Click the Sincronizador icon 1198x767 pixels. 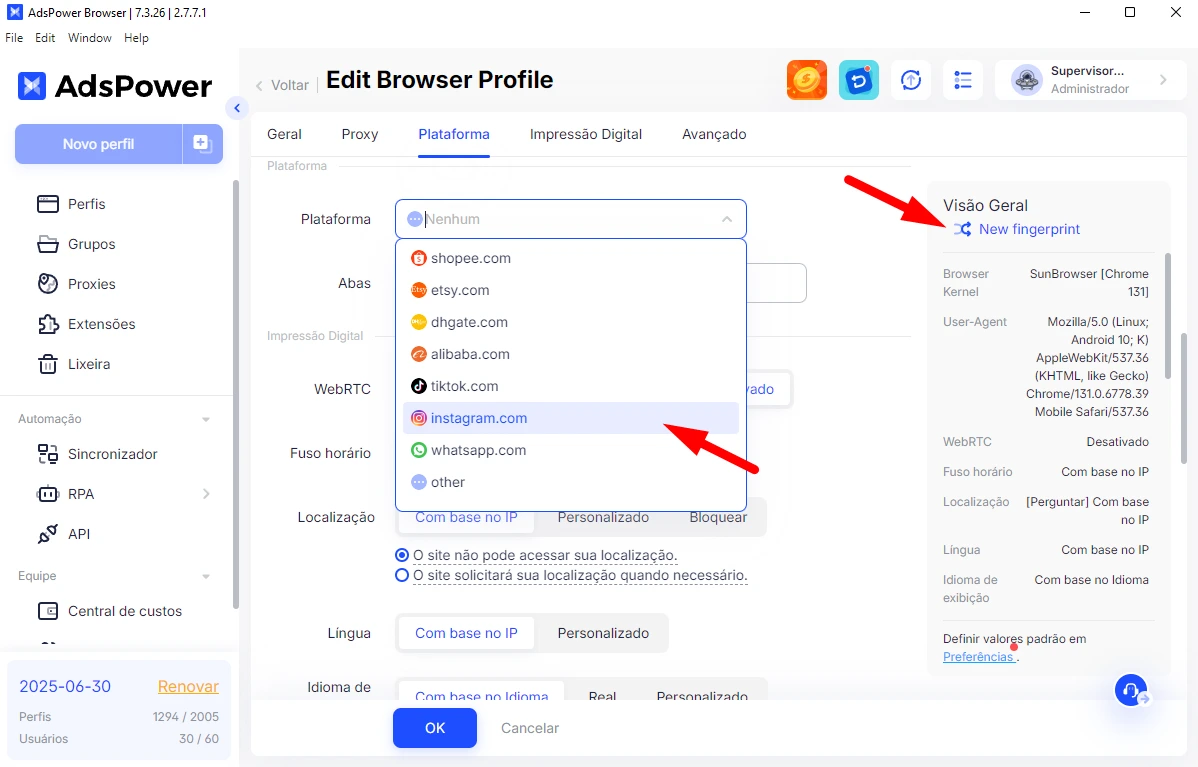point(47,454)
